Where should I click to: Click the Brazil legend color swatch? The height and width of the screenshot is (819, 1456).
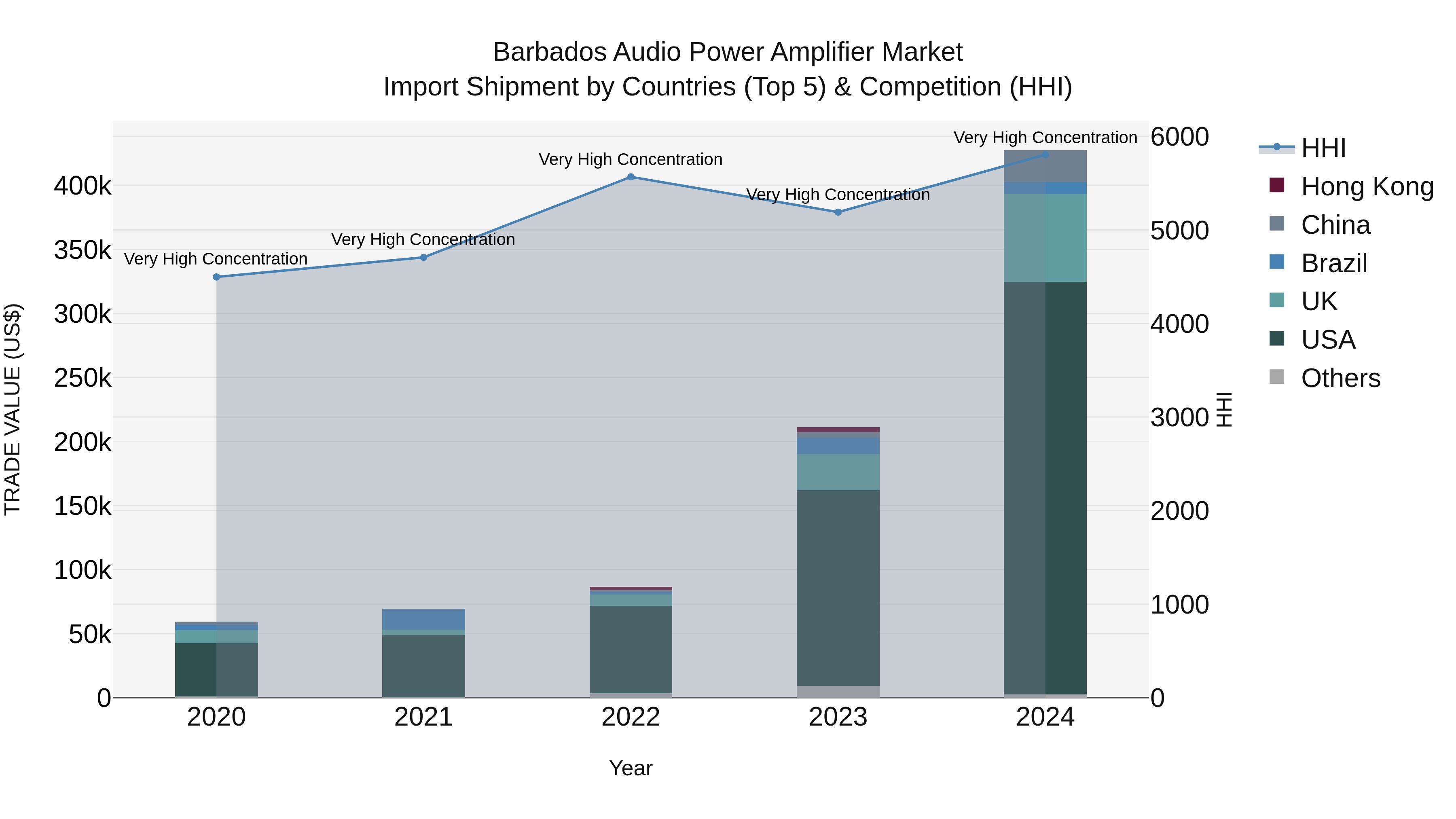point(1276,262)
